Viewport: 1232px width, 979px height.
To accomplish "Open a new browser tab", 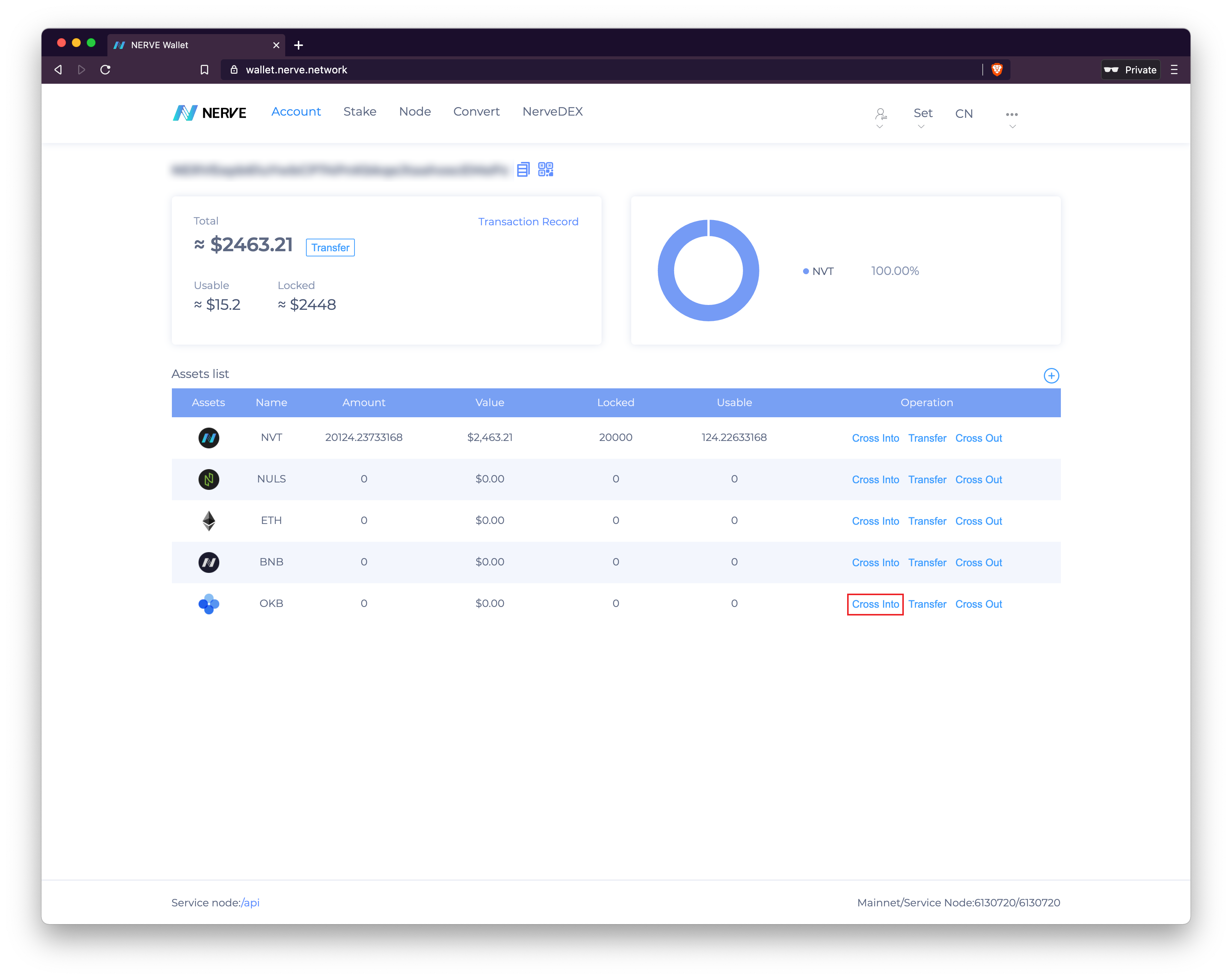I will pyautogui.click(x=298, y=45).
